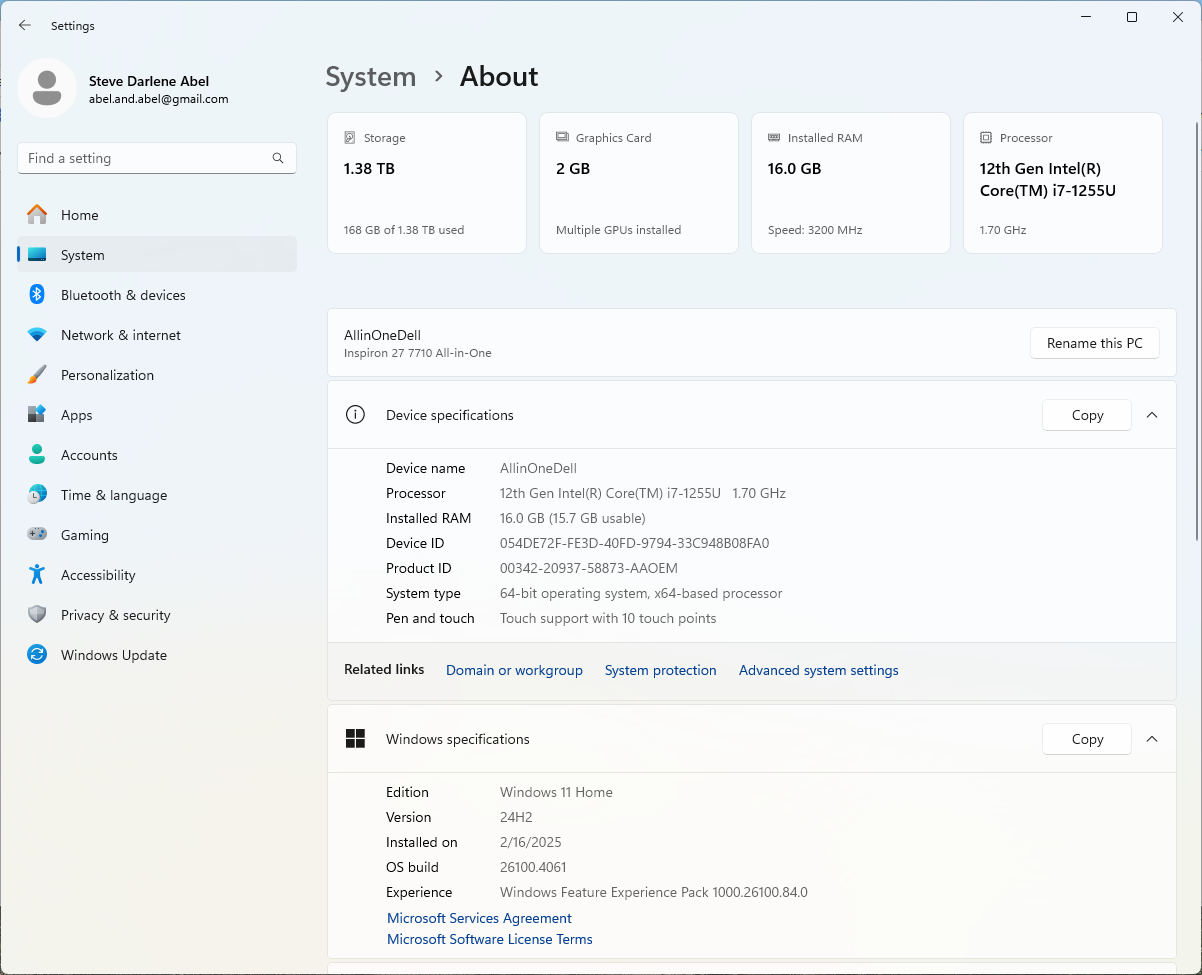Select Time & language in the sidebar
The width and height of the screenshot is (1202, 975).
point(157,495)
